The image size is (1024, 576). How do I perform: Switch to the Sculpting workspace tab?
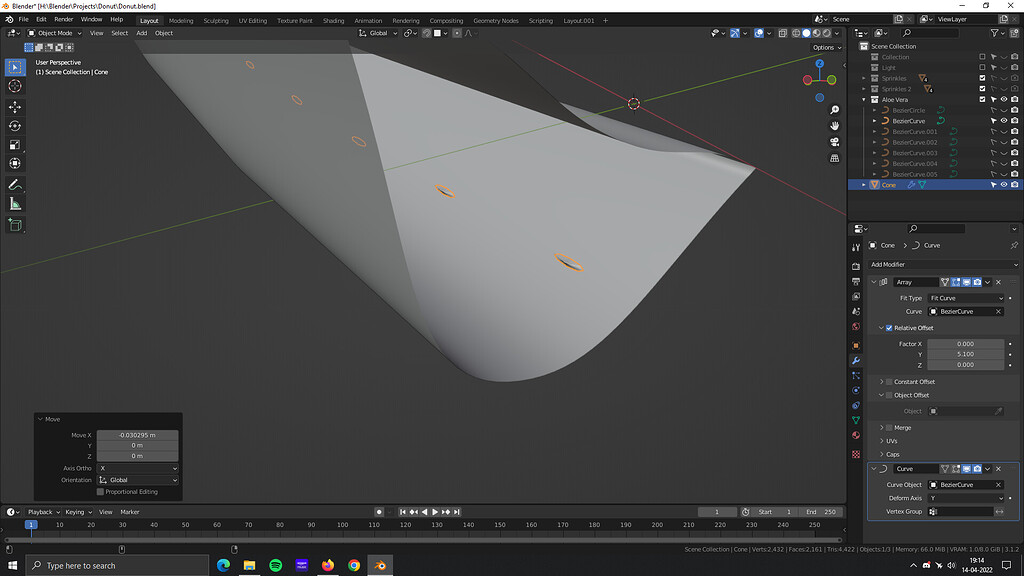[216, 20]
